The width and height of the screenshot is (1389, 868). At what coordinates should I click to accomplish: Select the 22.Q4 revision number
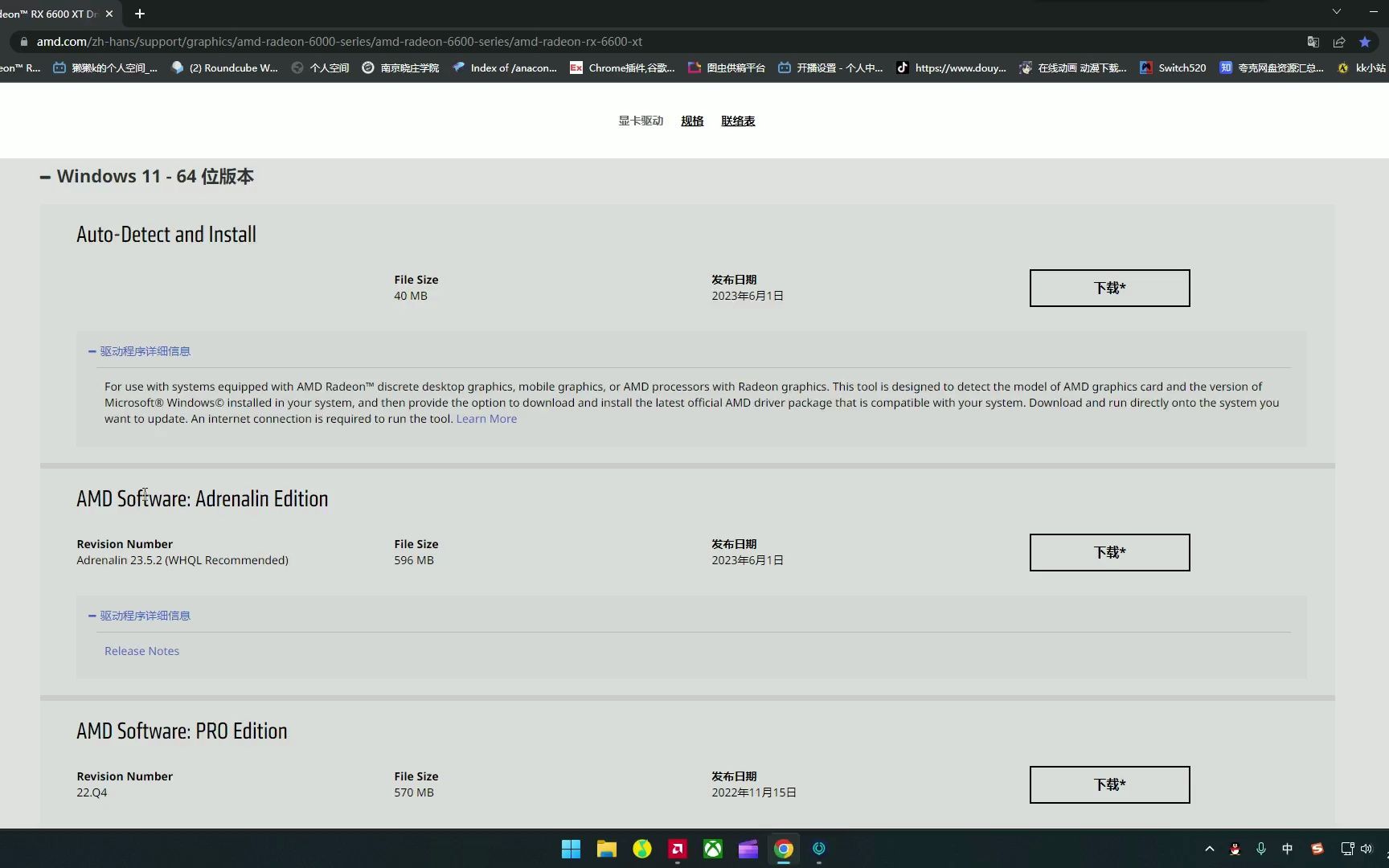pos(92,792)
